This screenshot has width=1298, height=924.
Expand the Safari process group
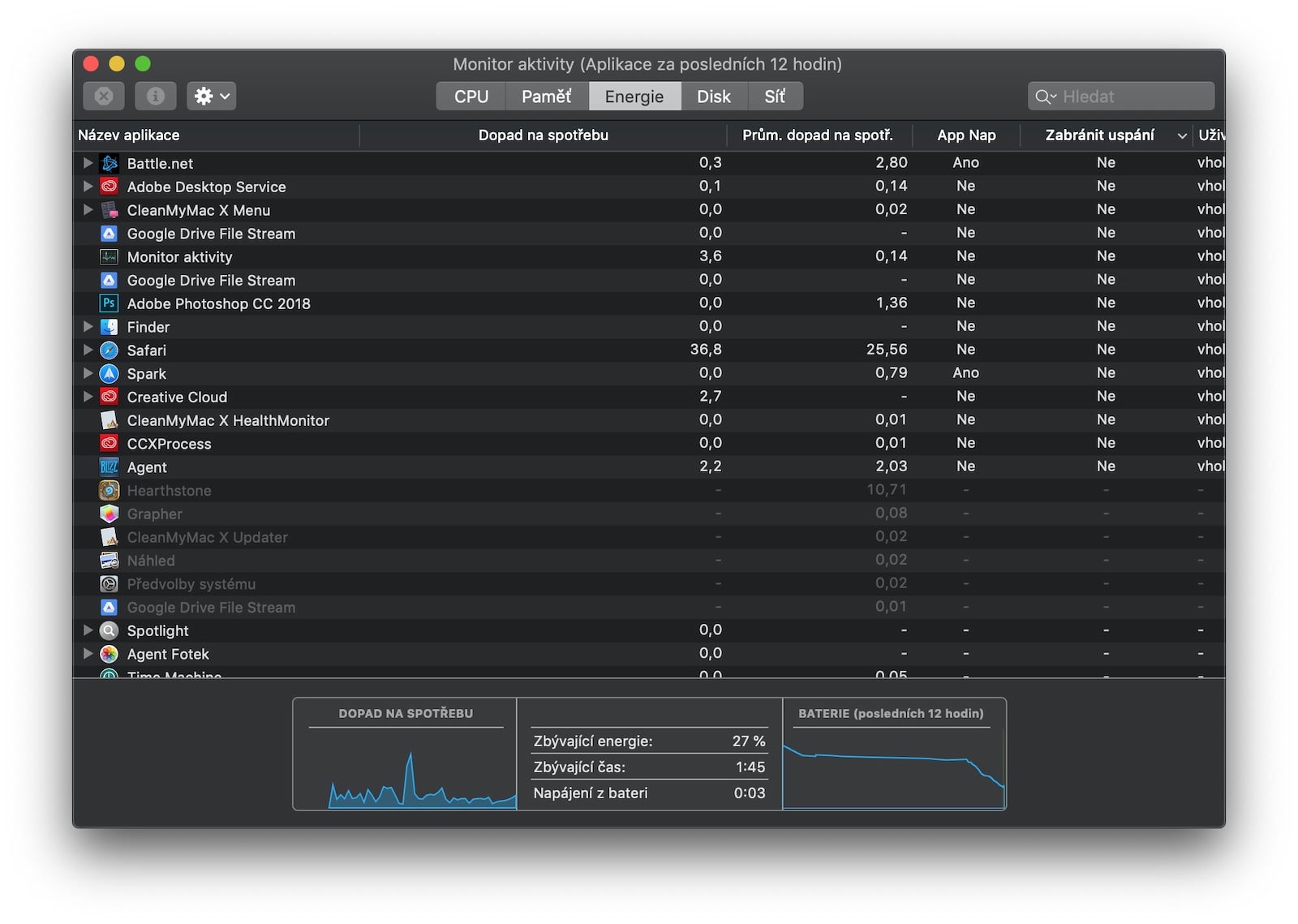click(88, 350)
